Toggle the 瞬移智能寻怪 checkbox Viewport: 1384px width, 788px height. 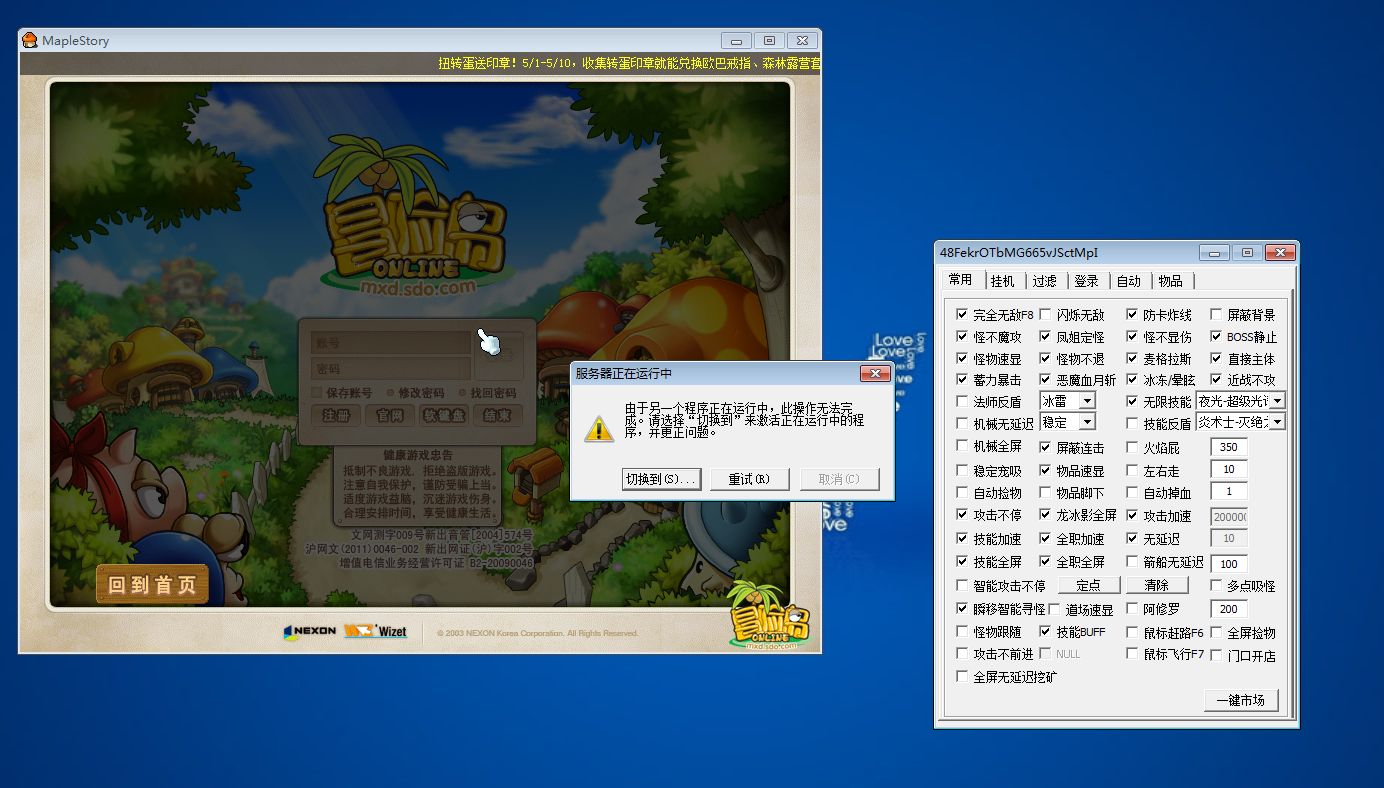tap(962, 609)
